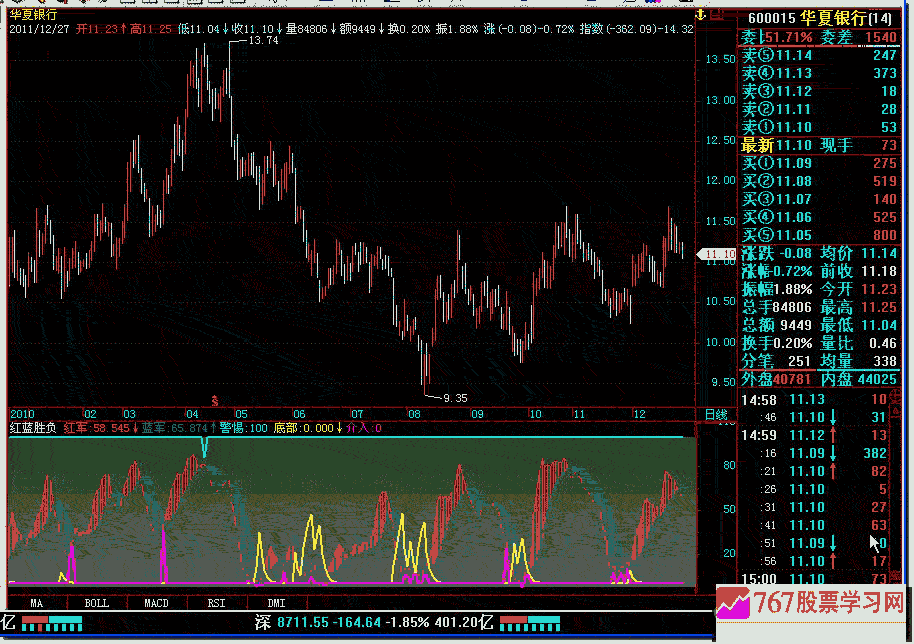This screenshot has height=644, width=914.
Task: Click the red-cyan bar meter after 401.20亿
Action: tap(530, 624)
